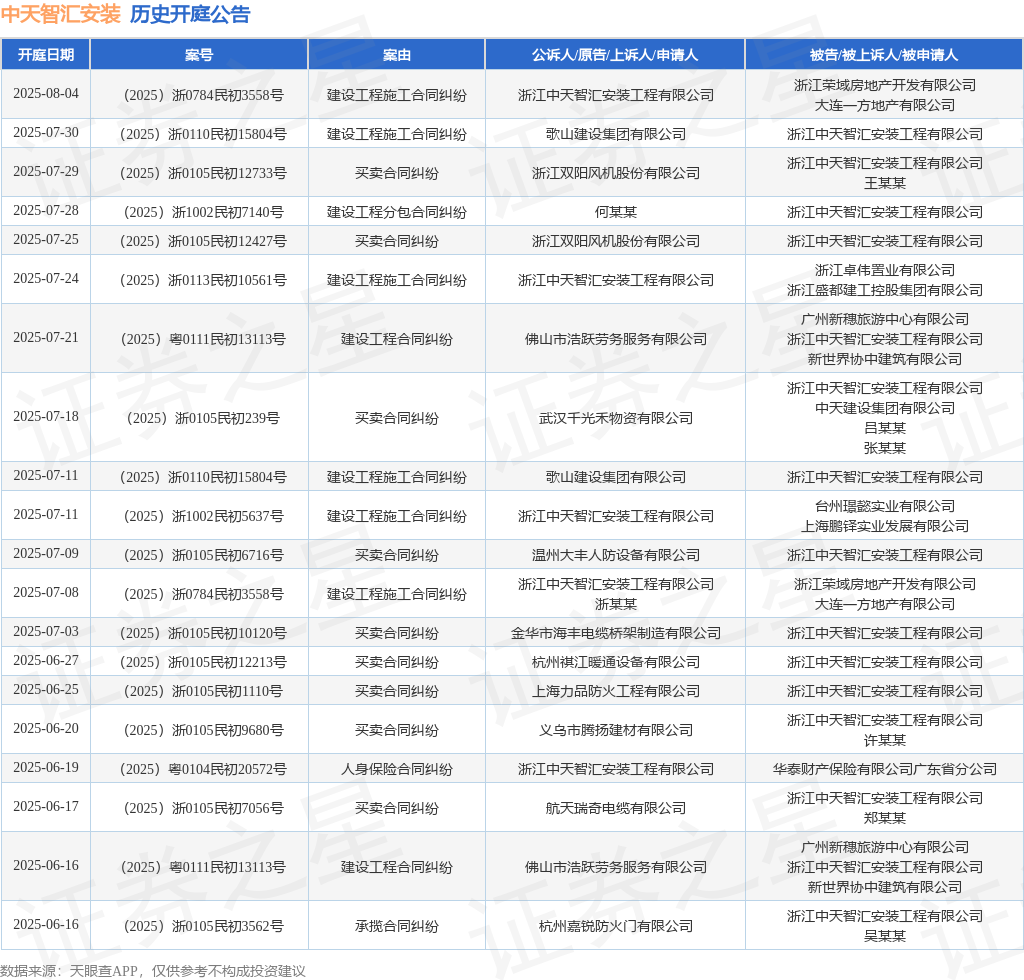1024x980 pixels.
Task: Click the 公诉人/原告/上诉人/申请人 column header
Action: click(615, 55)
